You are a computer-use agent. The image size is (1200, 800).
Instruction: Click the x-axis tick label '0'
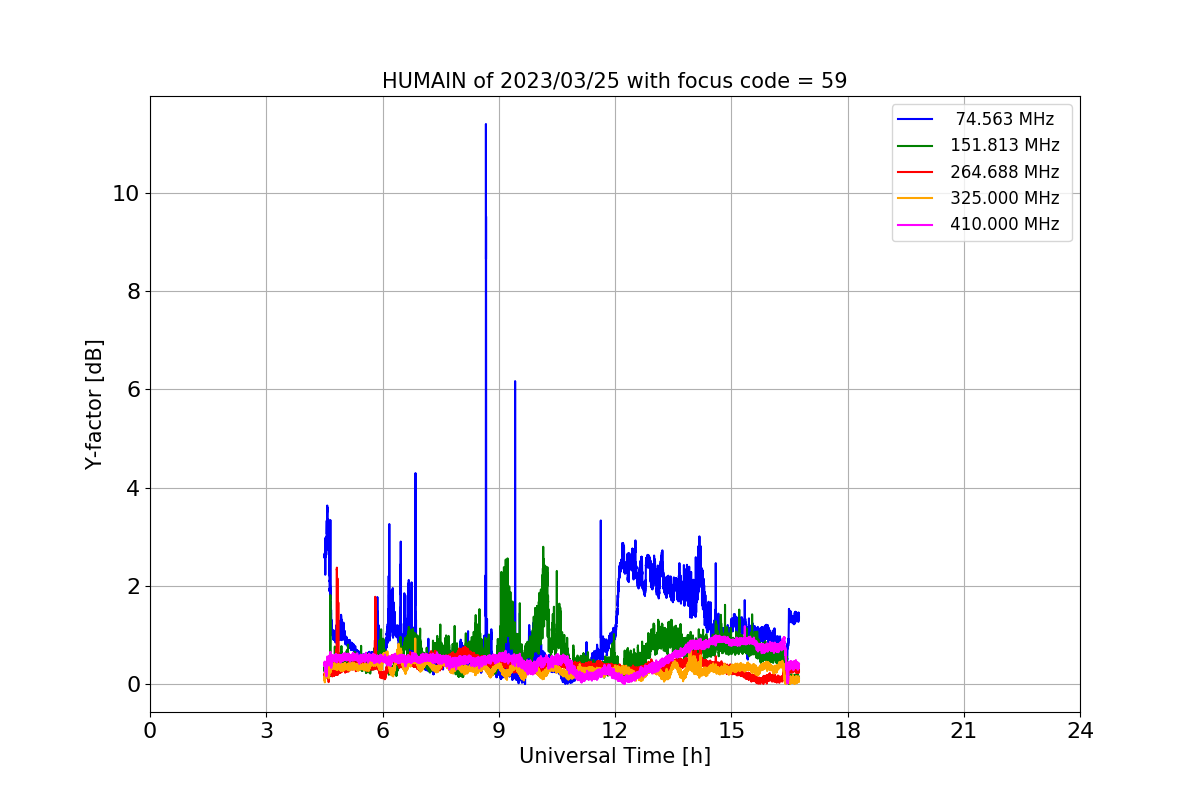(150, 731)
